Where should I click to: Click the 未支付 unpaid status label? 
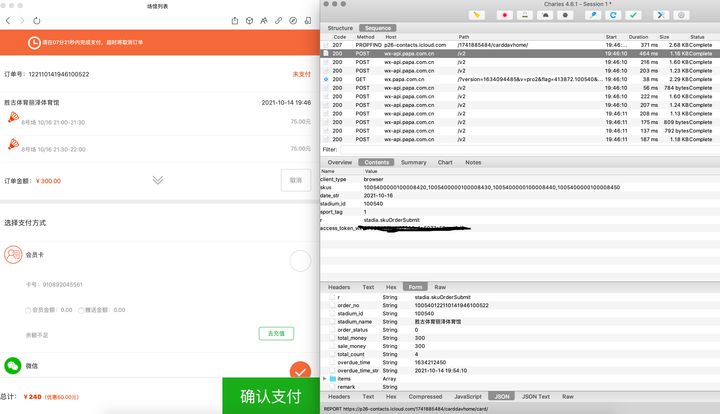[x=302, y=74]
